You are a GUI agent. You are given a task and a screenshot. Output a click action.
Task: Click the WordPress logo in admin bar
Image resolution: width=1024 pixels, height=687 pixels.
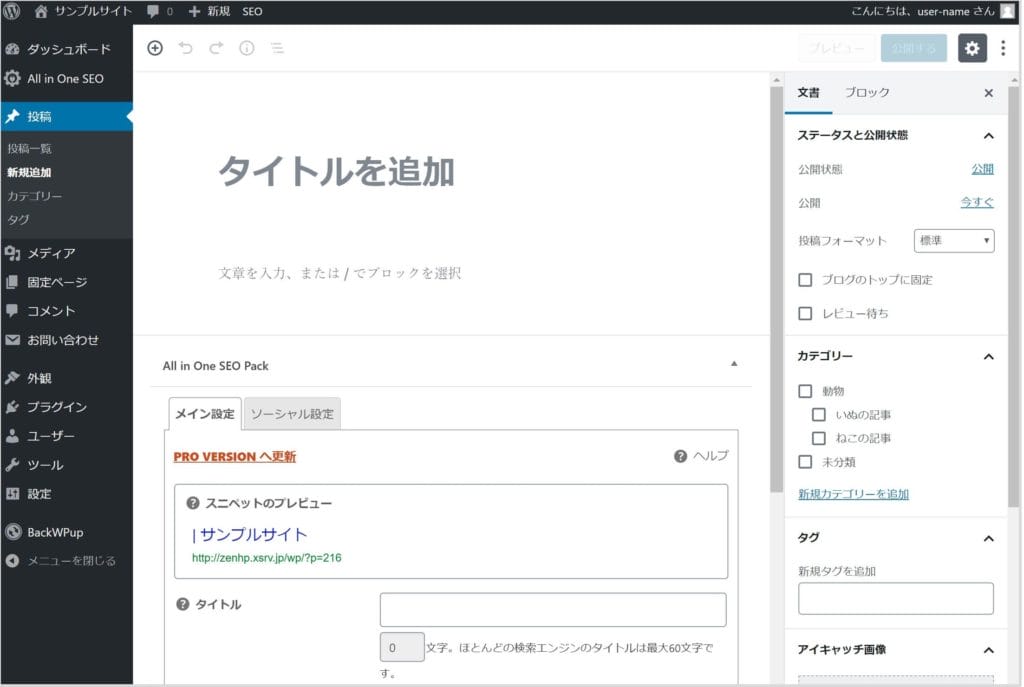13,11
